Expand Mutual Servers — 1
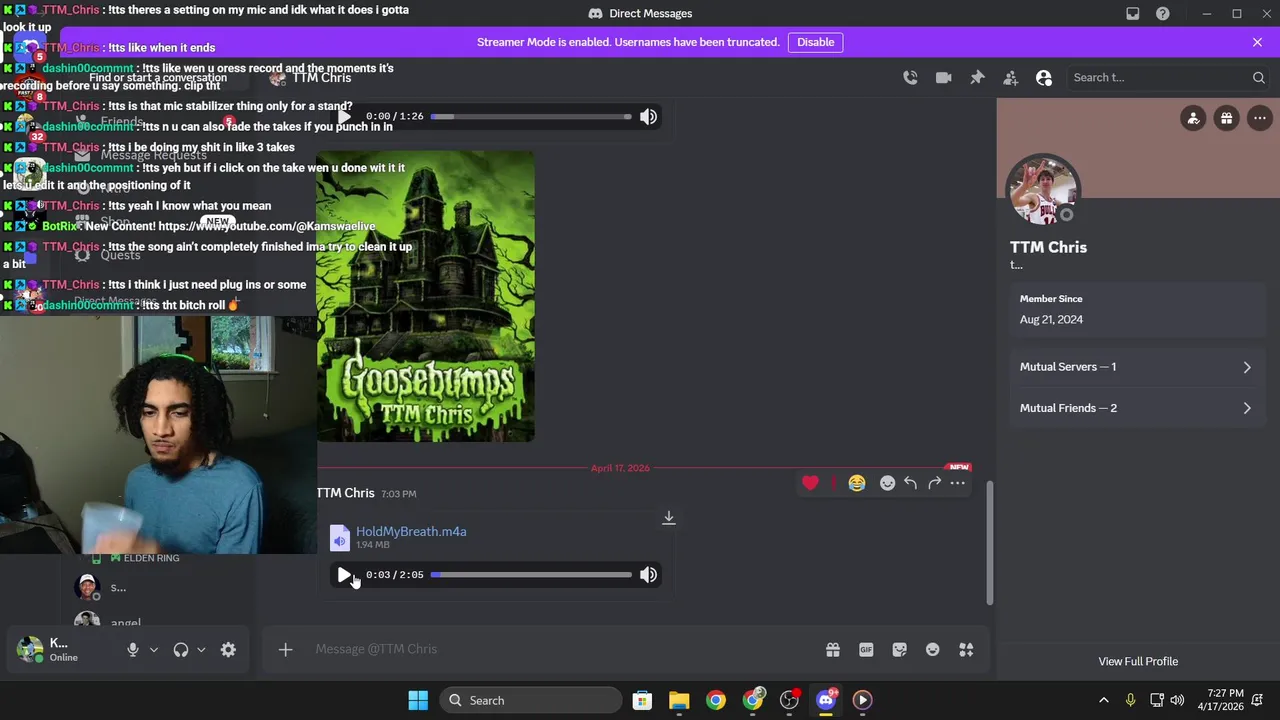The width and height of the screenshot is (1280, 720). point(1138,367)
